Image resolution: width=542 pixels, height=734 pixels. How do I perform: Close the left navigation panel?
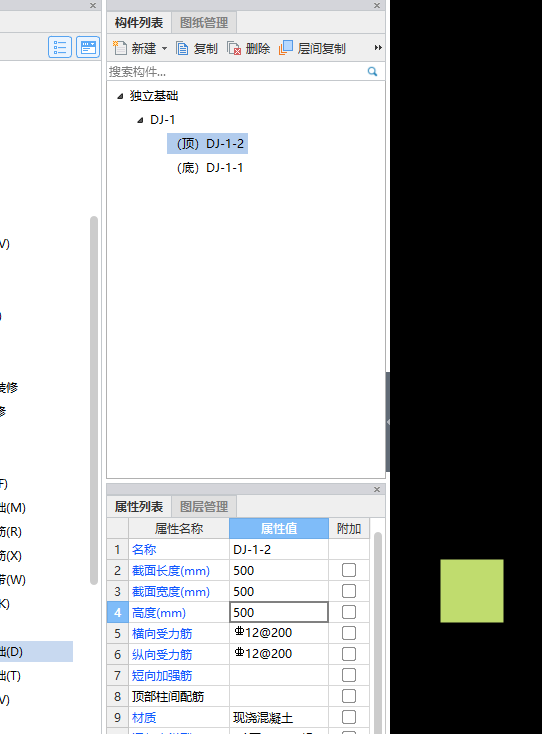pos(93,6)
